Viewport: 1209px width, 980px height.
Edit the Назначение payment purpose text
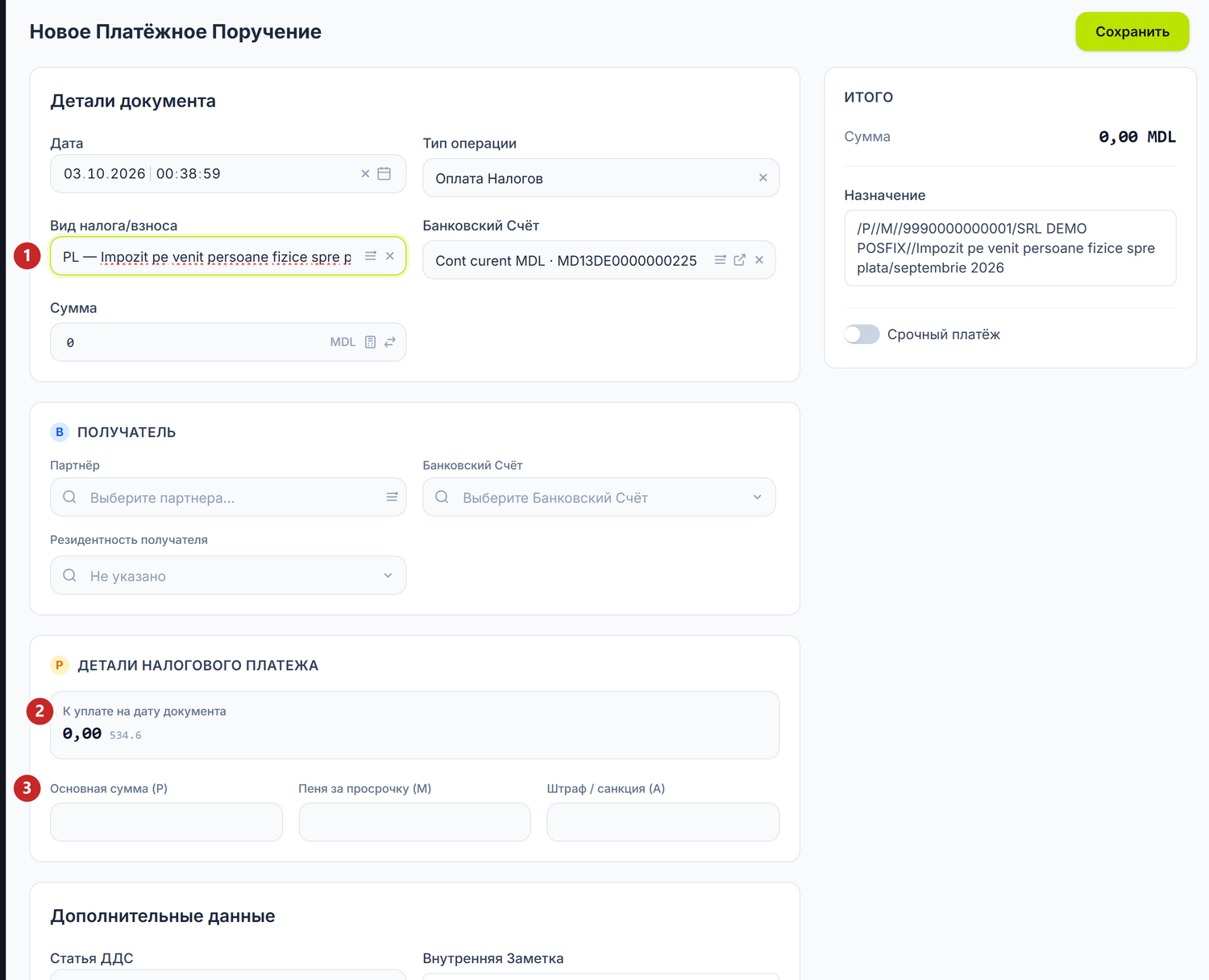click(1010, 248)
